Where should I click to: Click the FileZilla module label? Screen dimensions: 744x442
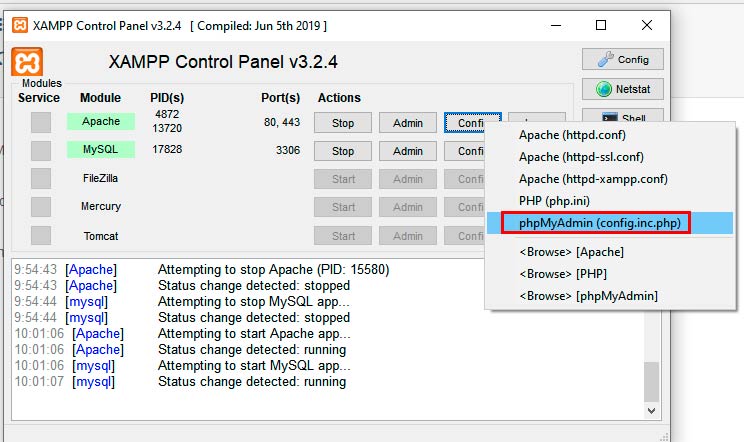click(x=101, y=178)
